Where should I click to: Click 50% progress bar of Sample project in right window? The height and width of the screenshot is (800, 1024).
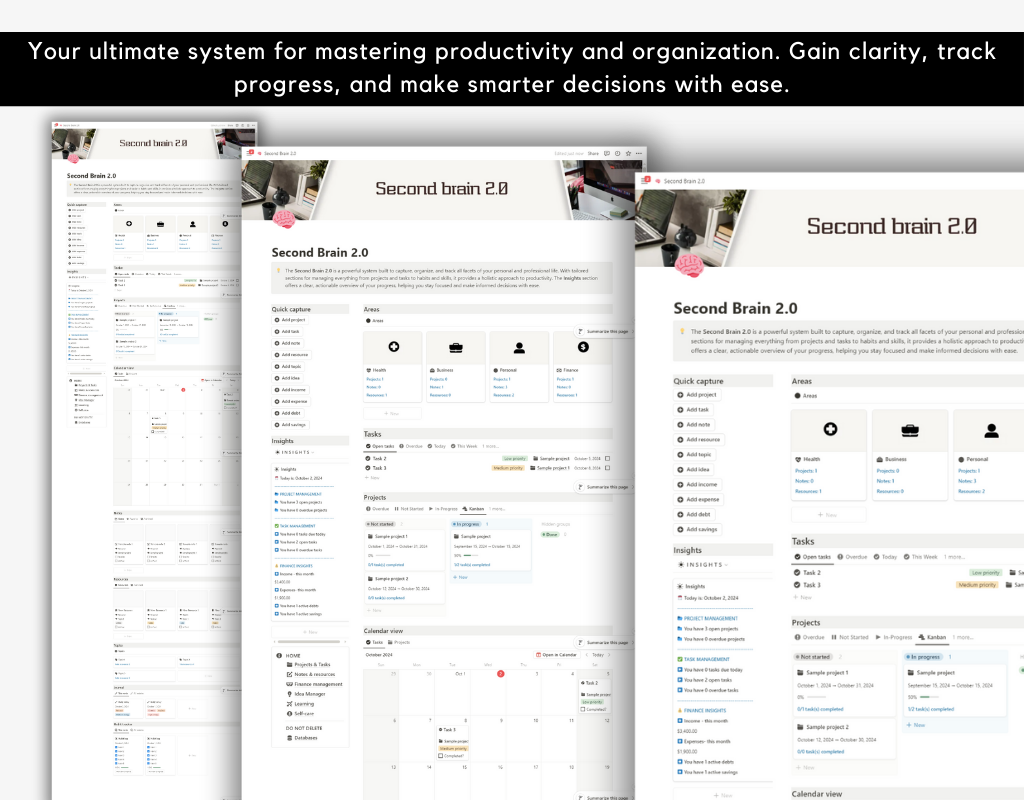pyautogui.click(x=928, y=697)
